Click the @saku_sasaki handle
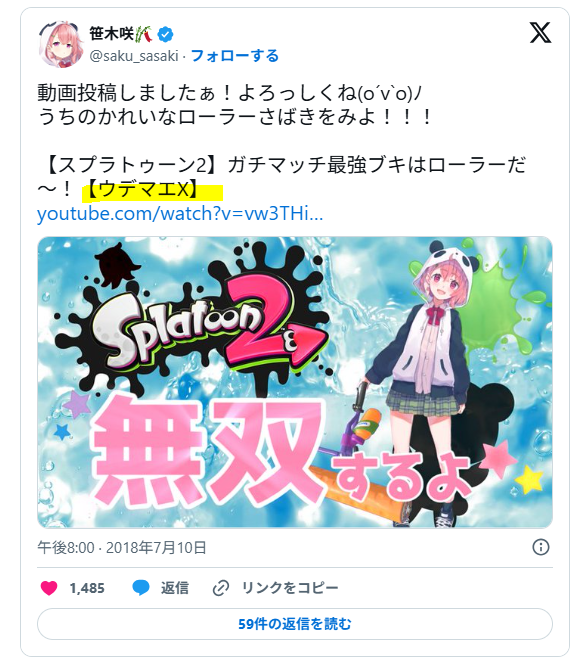Viewport: 580px width, 672px height. [134, 56]
